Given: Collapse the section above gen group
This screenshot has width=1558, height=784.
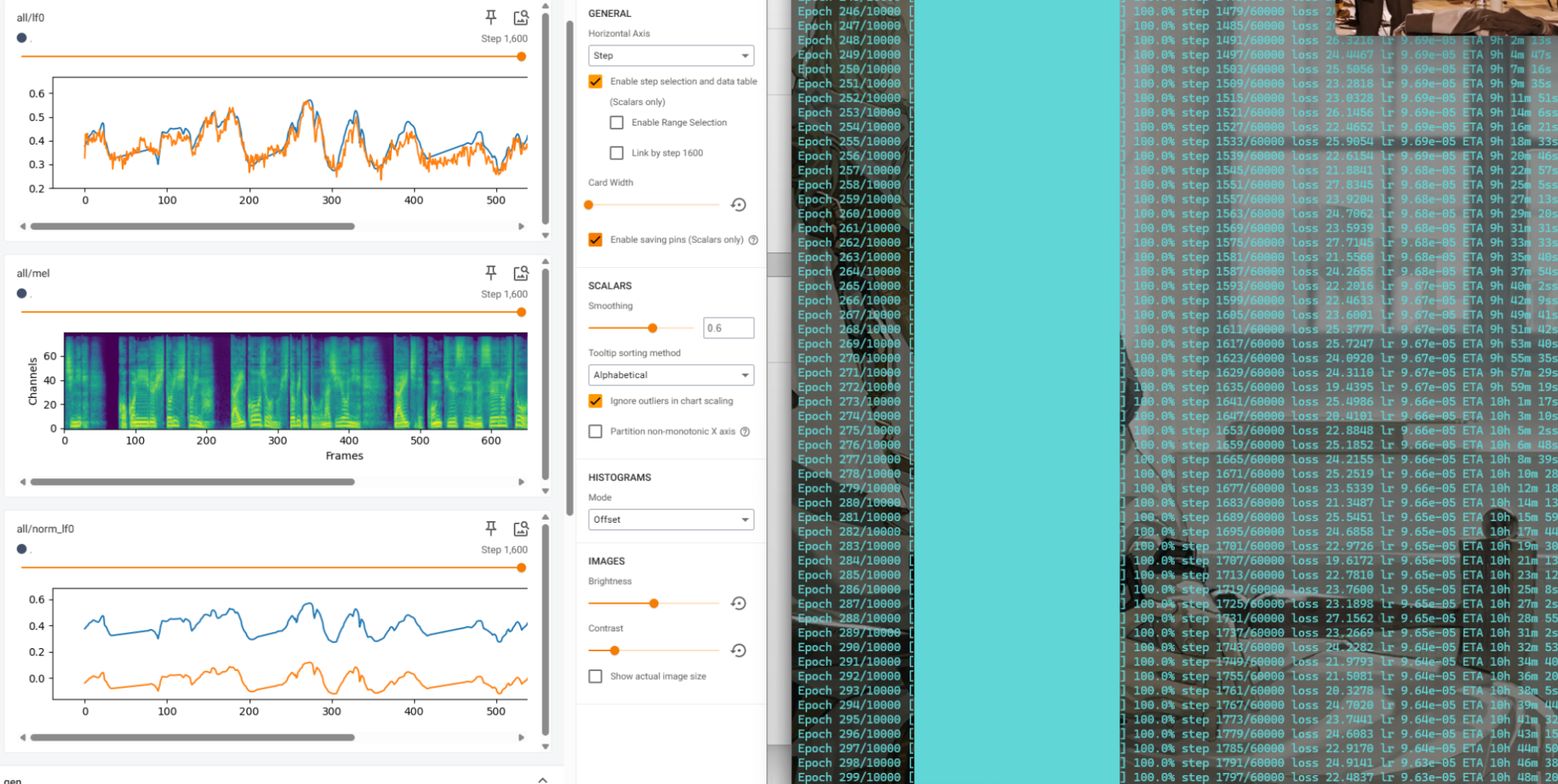Looking at the screenshot, I should tap(543, 779).
